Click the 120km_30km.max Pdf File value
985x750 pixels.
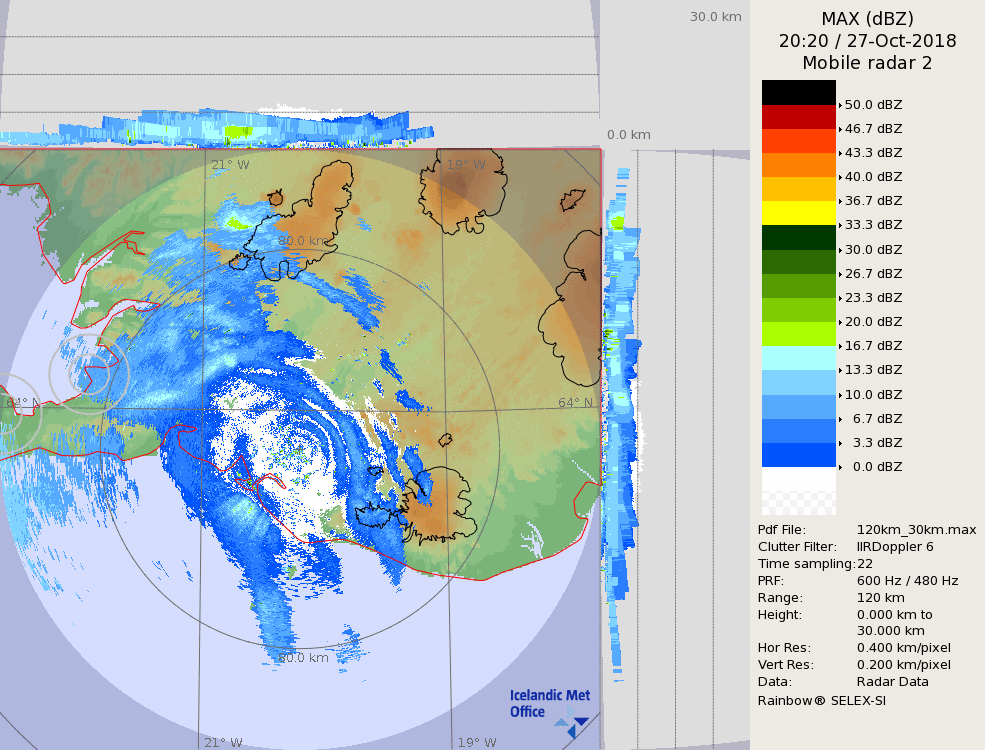coord(916,530)
